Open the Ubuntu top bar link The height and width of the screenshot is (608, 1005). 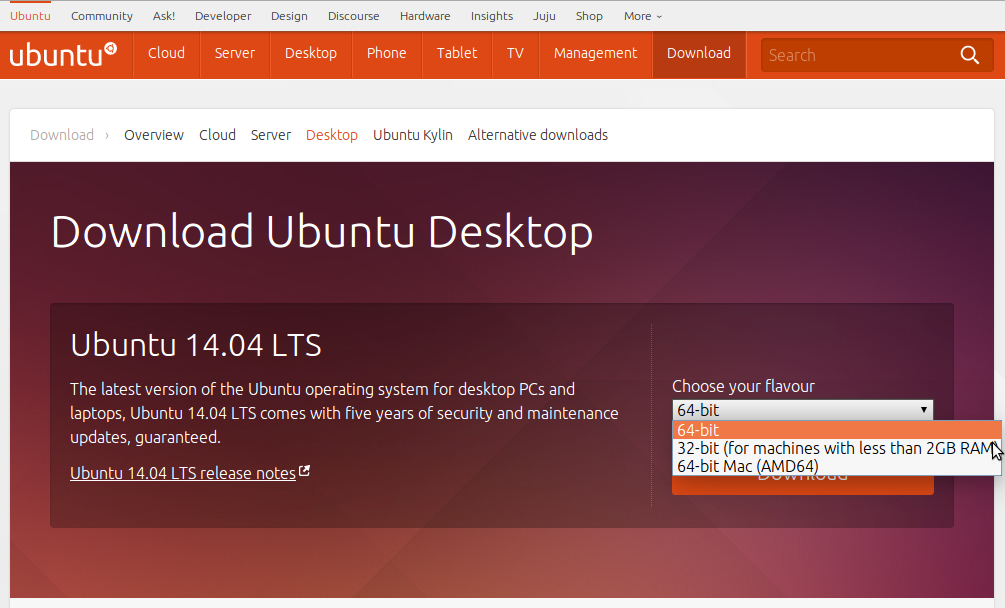30,16
